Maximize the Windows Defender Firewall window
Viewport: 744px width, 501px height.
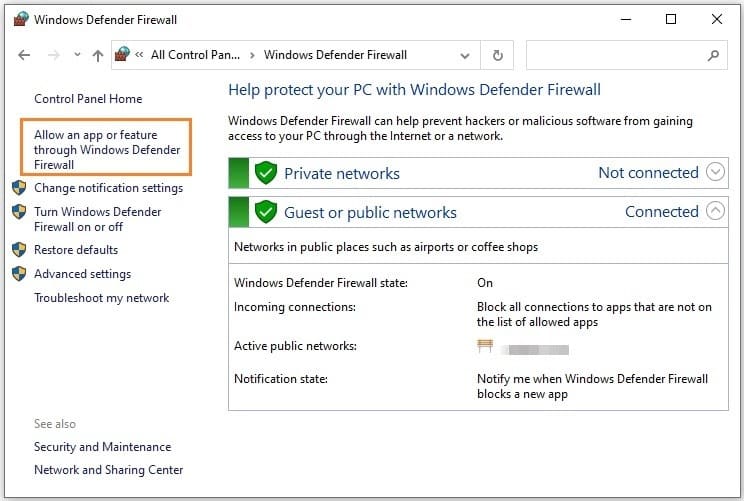671,19
